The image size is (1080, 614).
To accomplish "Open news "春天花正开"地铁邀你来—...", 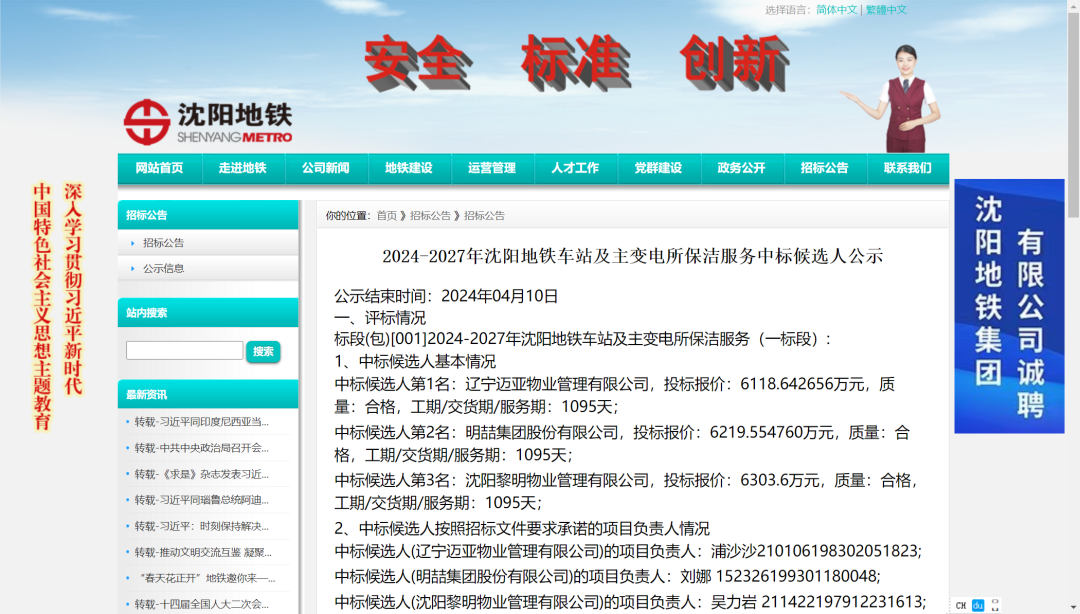I will pos(205,578).
